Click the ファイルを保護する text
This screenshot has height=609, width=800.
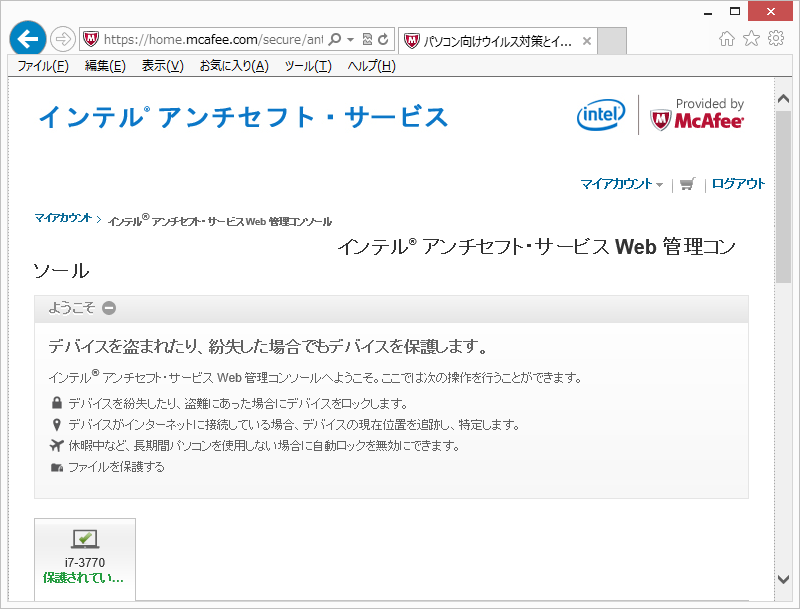click(x=117, y=467)
